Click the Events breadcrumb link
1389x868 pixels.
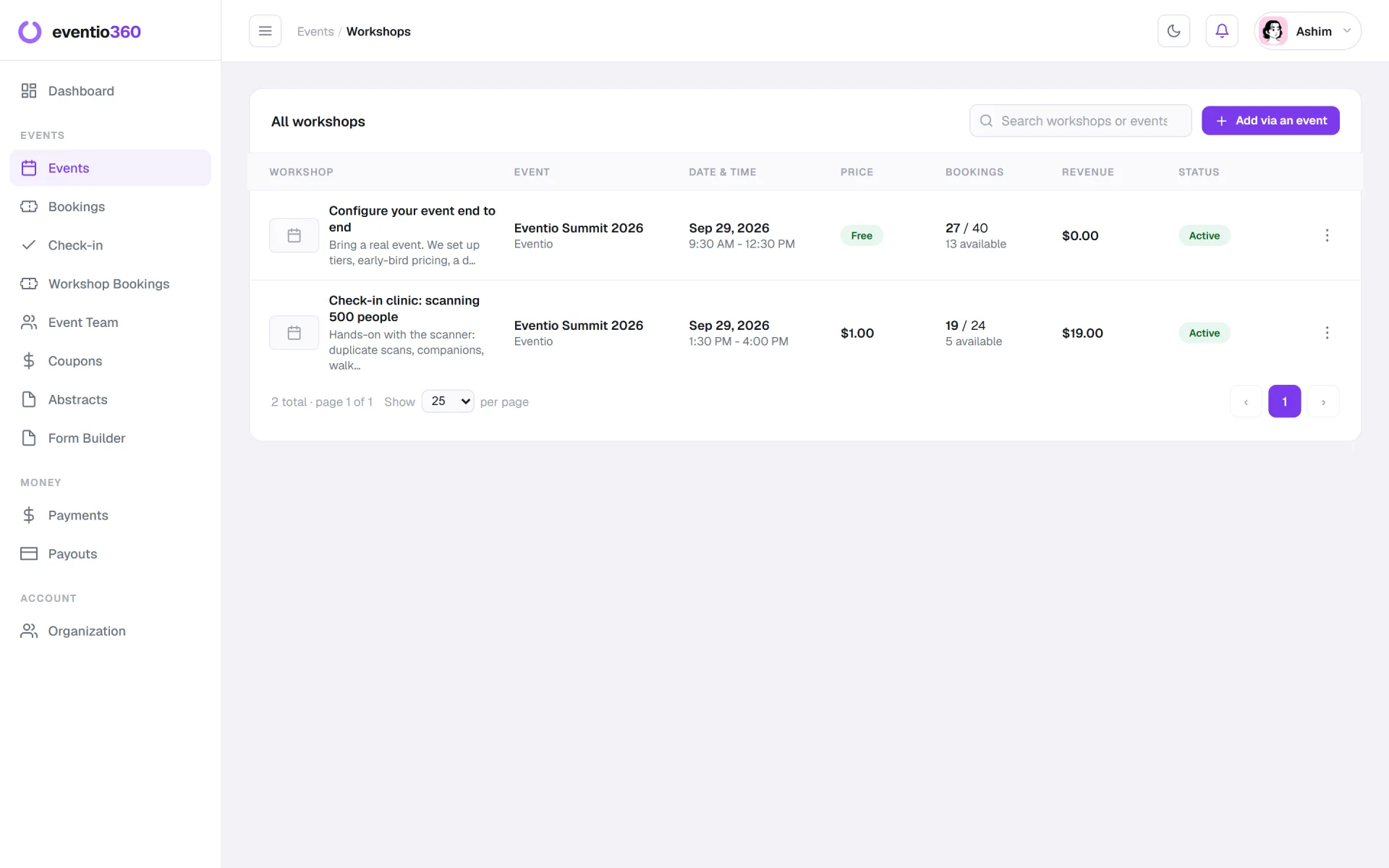point(315,31)
